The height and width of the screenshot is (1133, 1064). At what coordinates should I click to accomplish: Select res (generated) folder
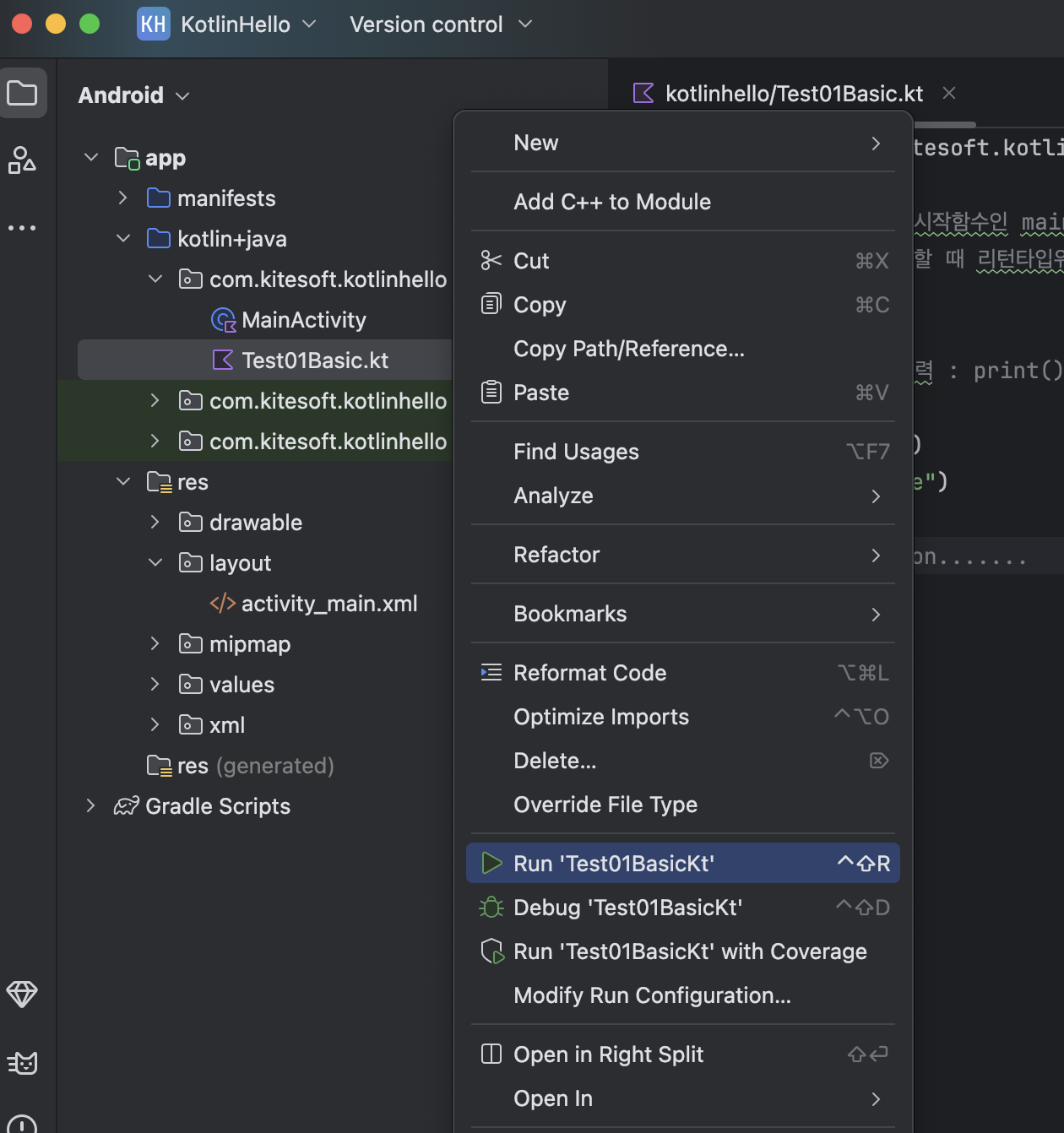tap(256, 766)
